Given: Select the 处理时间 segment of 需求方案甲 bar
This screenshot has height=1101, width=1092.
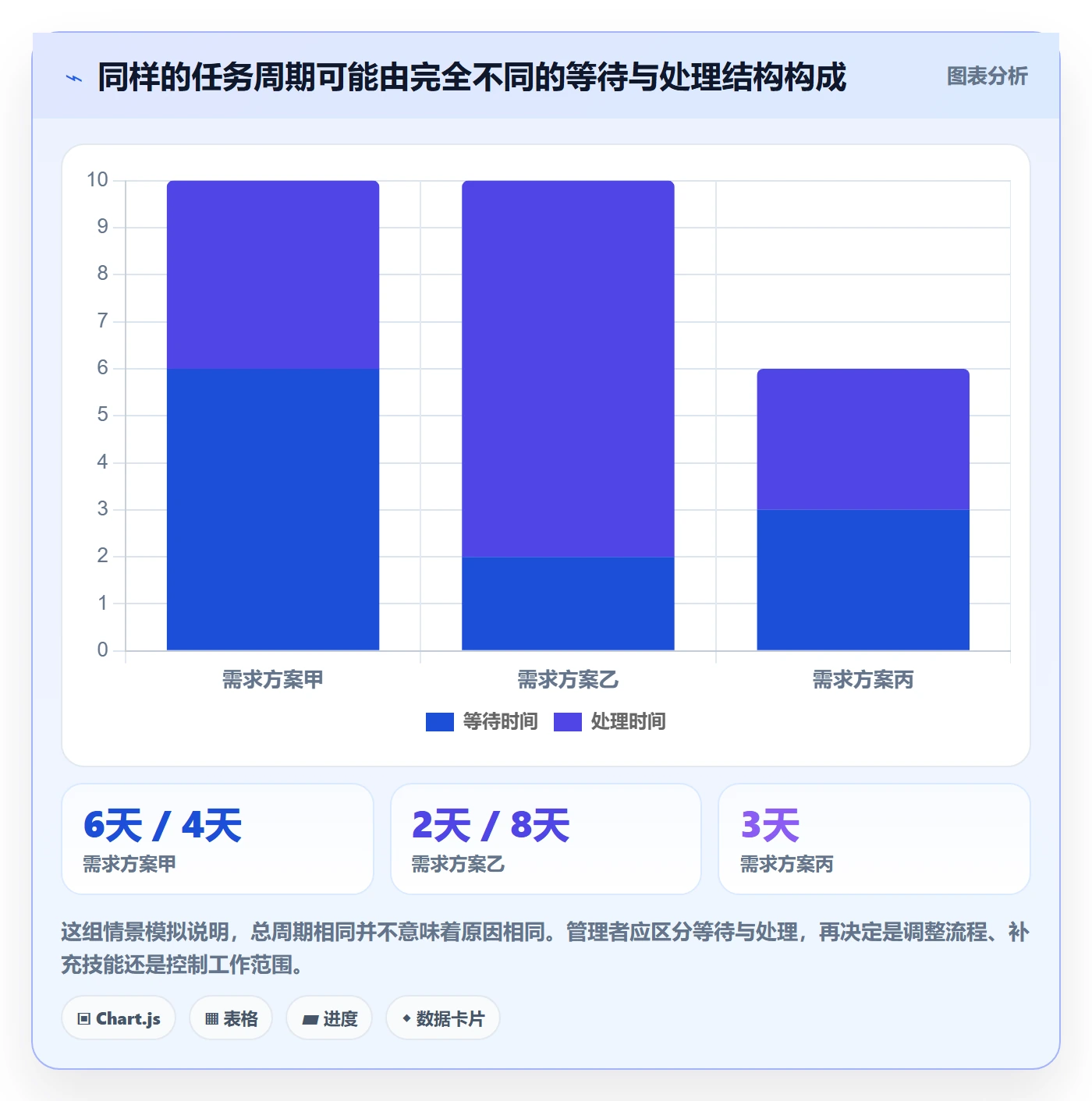Looking at the screenshot, I should (x=273, y=274).
